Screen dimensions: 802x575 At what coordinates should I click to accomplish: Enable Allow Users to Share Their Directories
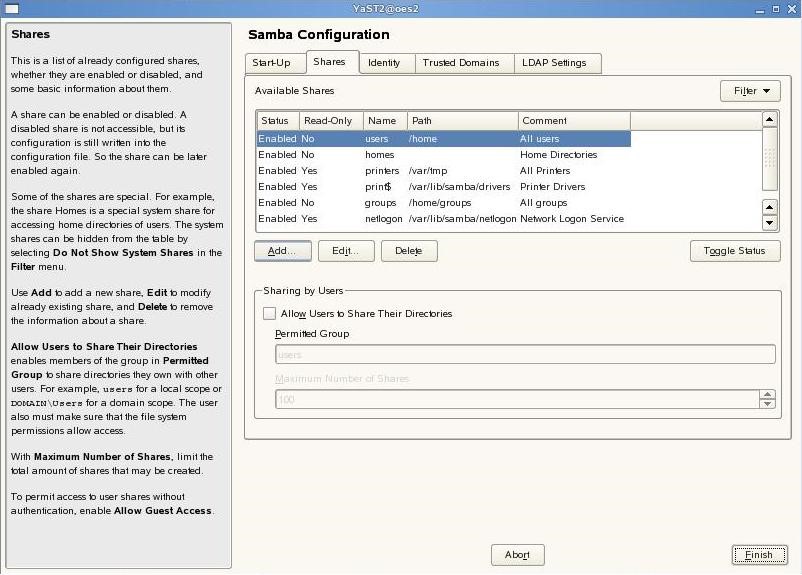coord(269,314)
